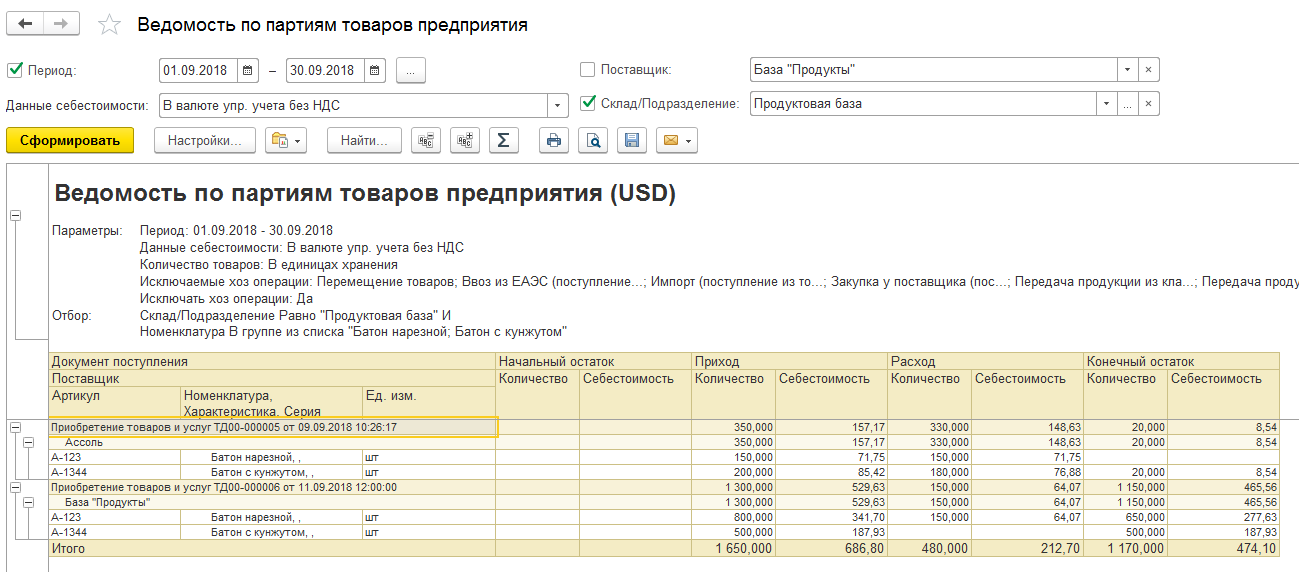Viewport: 1299px width, 572px height.
Task: Click income cost 187,93 cell
Action: (832, 532)
